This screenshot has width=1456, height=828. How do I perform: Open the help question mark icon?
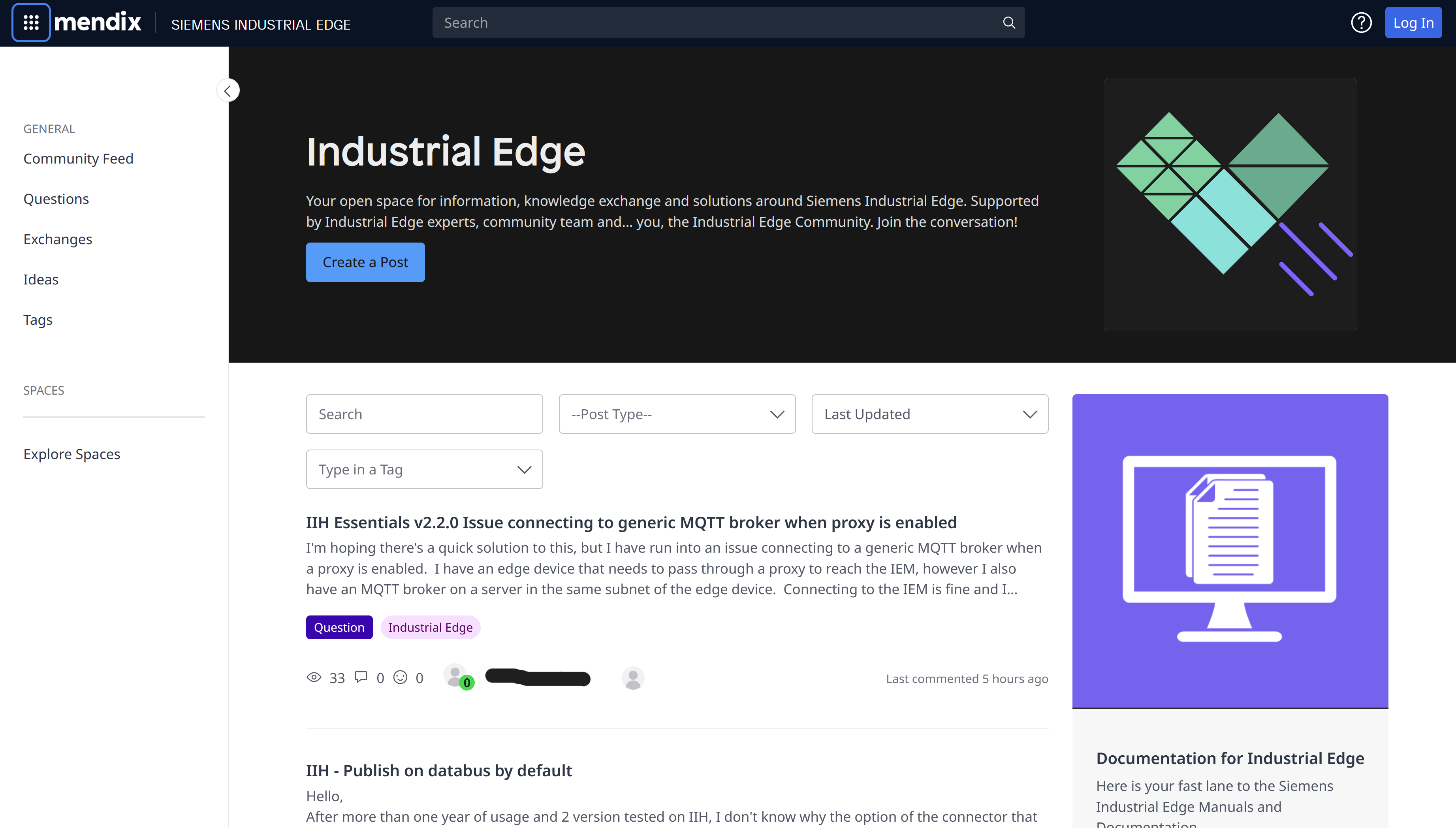[1361, 23]
